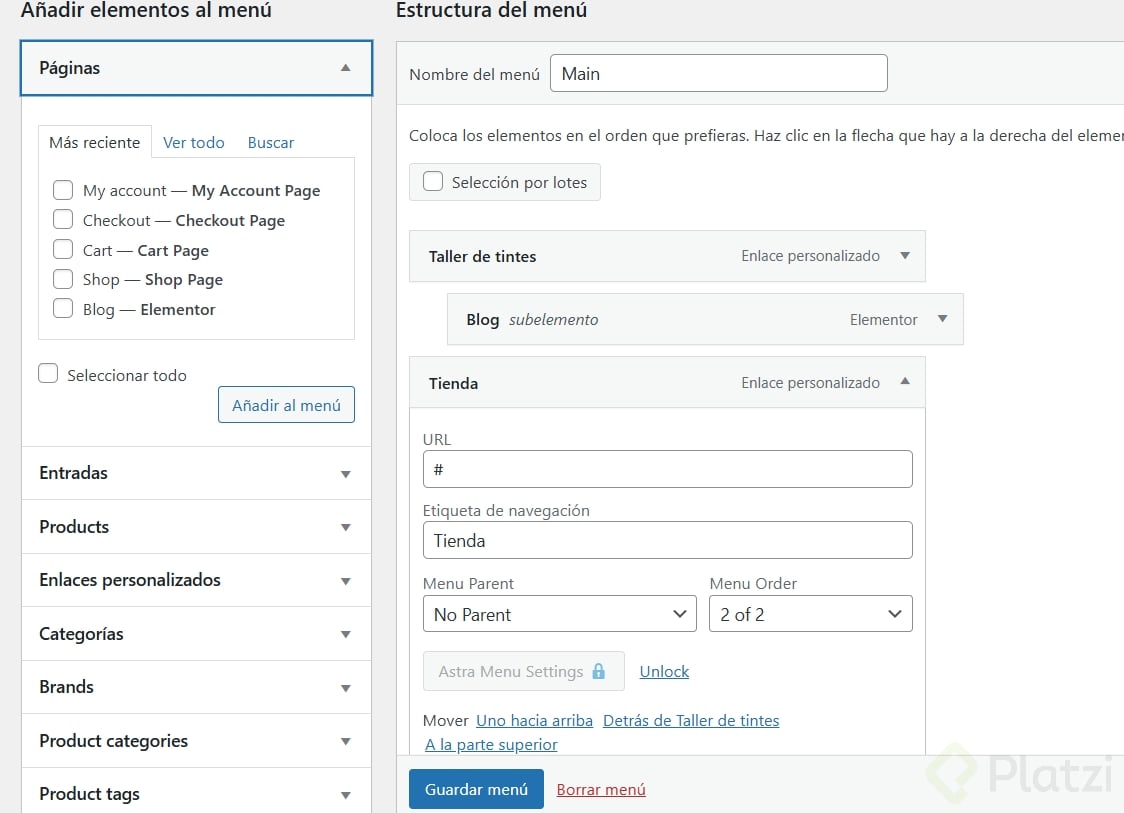
Task: Switch to the Buscar tab
Action: pos(271,142)
